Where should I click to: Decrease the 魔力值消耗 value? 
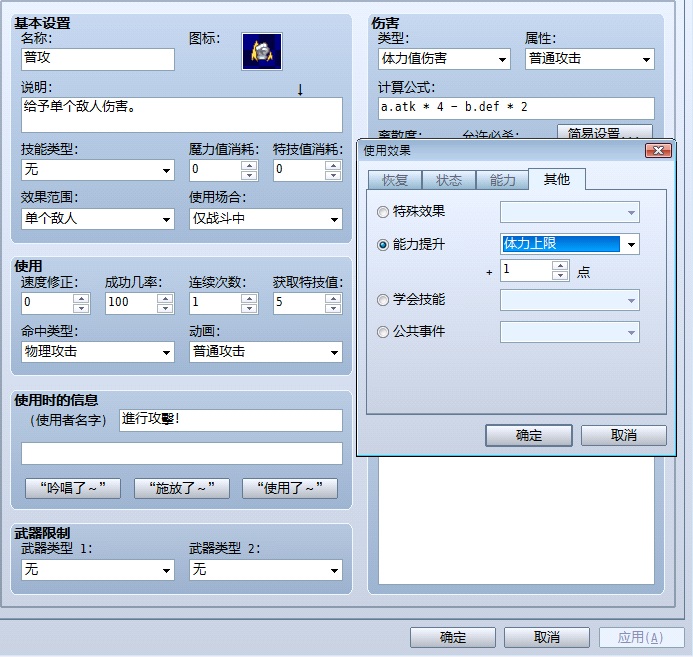[x=249, y=175]
